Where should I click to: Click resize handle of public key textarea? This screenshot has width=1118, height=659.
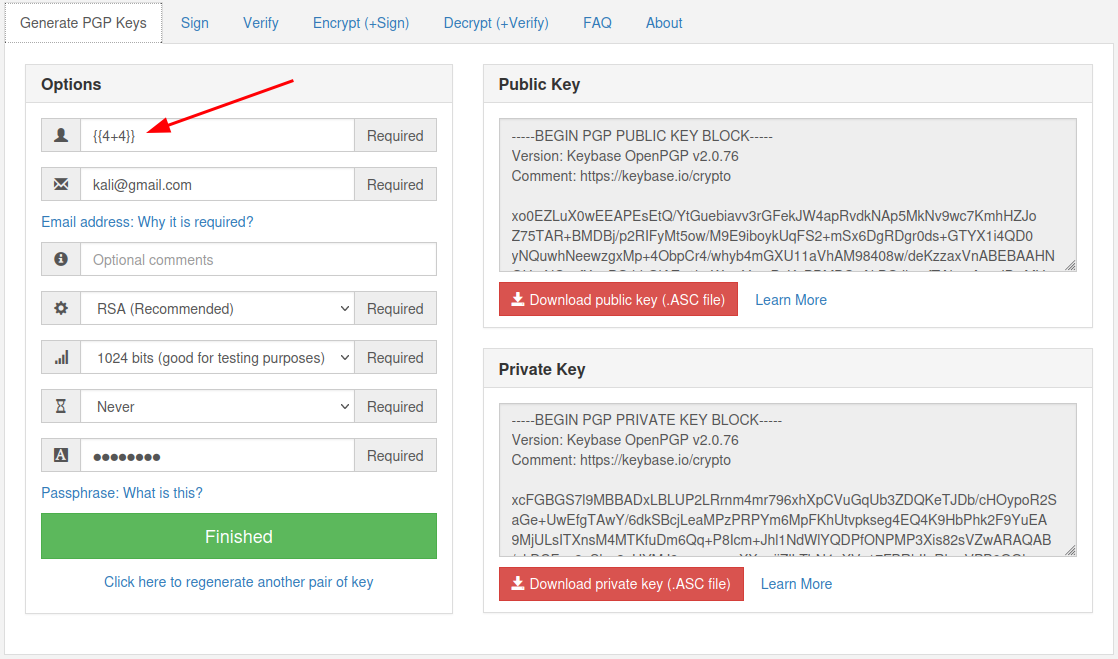point(1070,265)
